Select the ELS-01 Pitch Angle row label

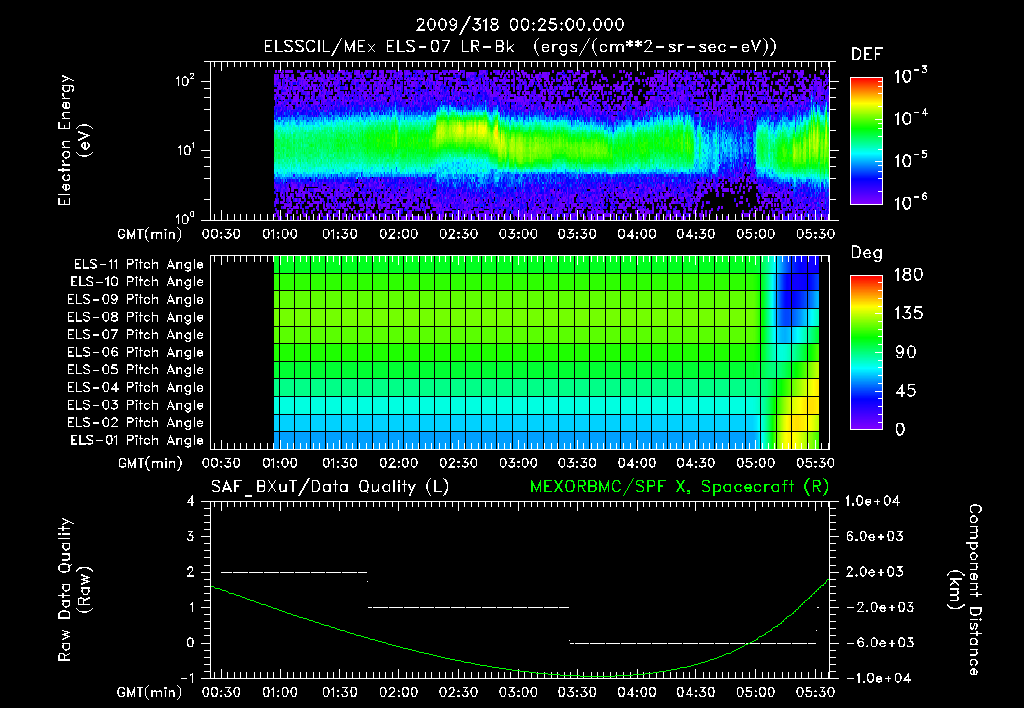136,440
